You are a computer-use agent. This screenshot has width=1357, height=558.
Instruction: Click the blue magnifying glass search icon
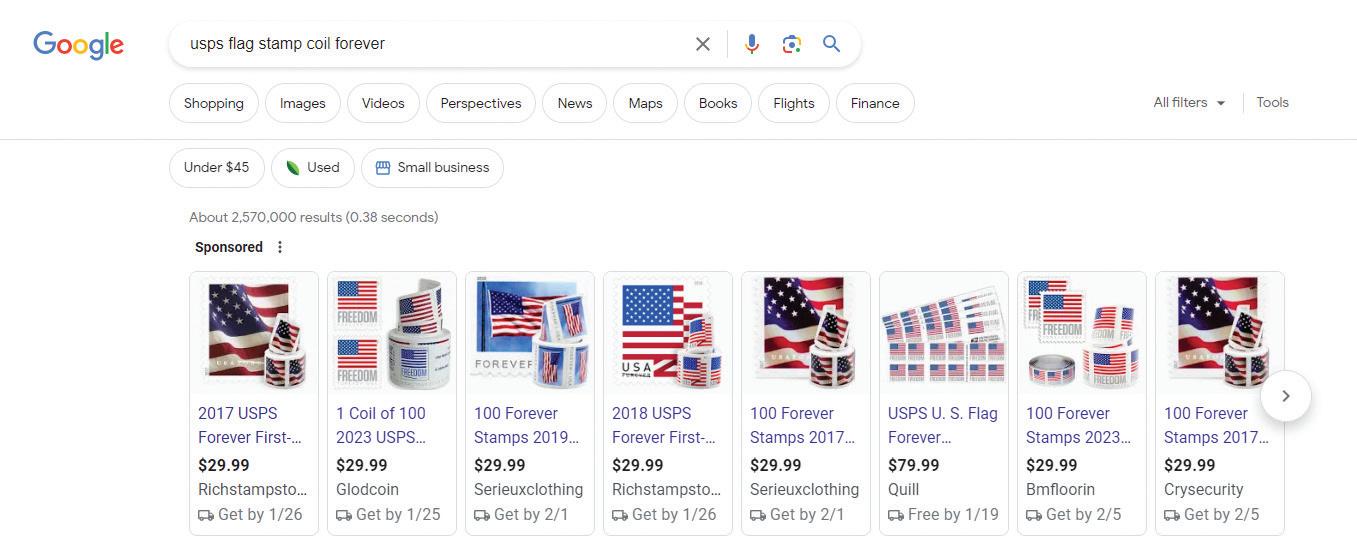click(x=831, y=44)
